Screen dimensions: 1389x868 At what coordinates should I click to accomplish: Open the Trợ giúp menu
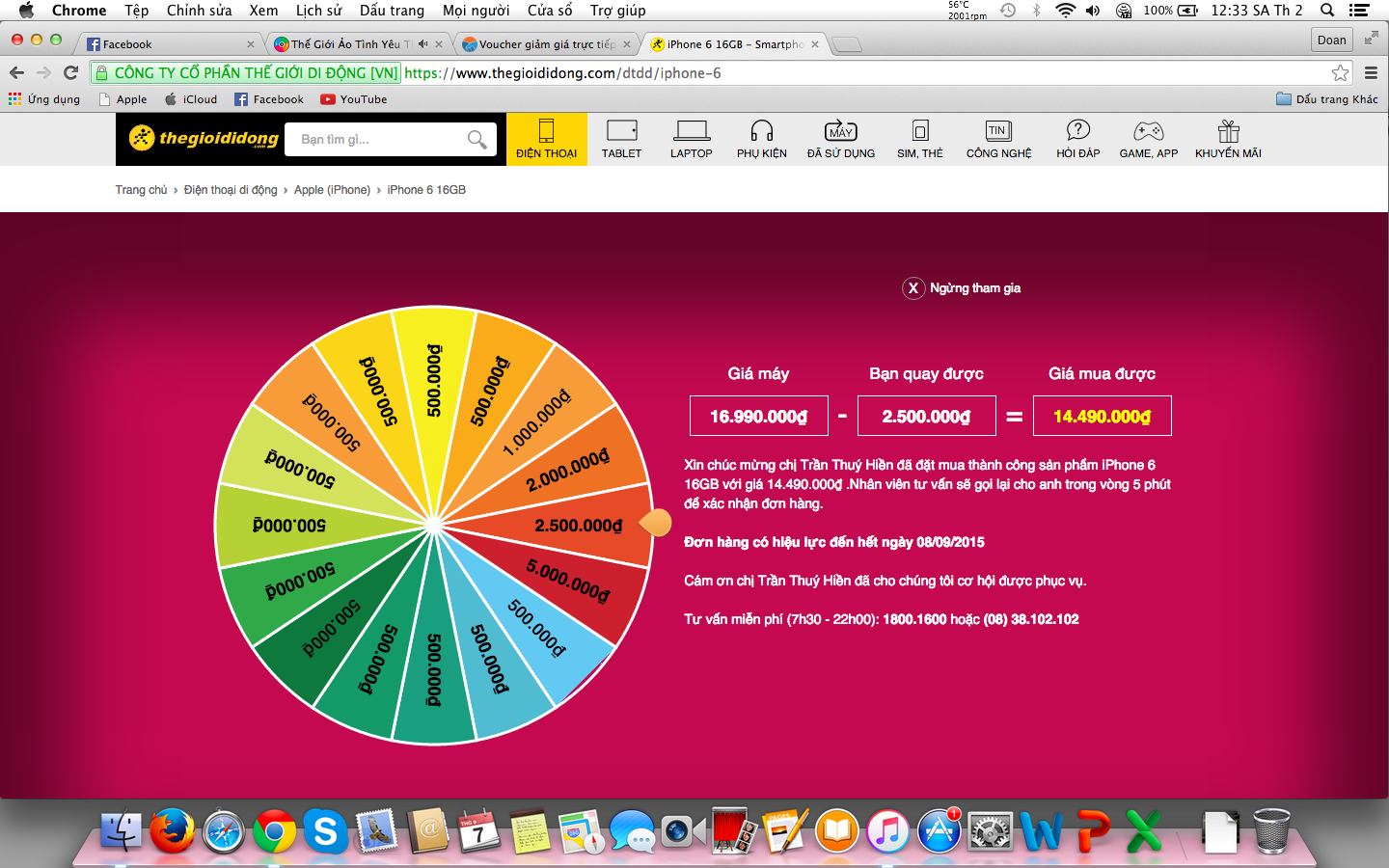tap(618, 11)
